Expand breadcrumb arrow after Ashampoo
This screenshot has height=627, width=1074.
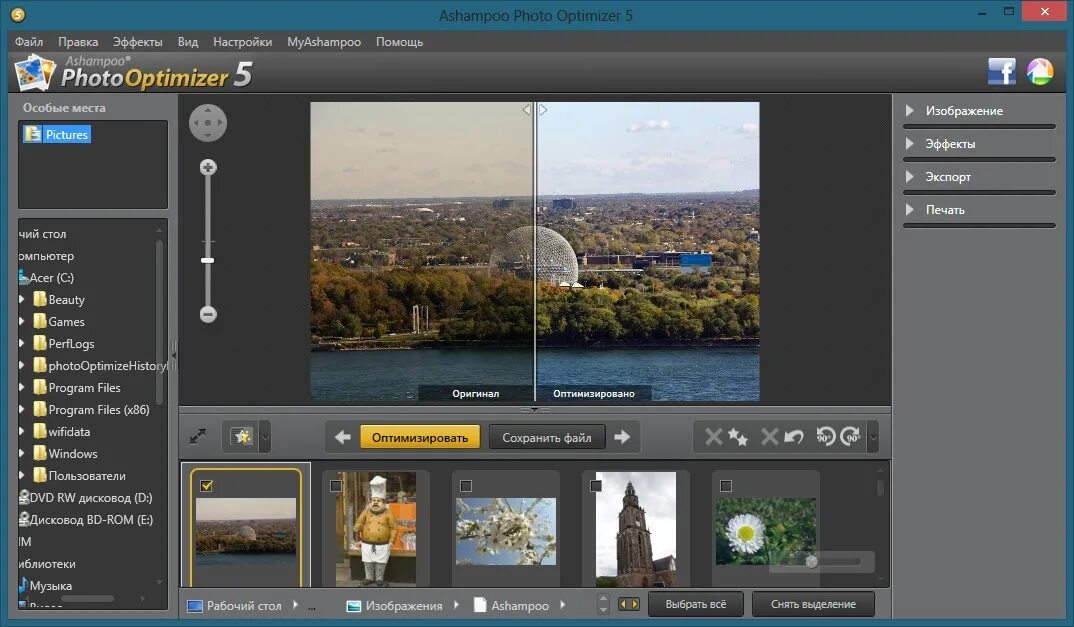pos(562,604)
